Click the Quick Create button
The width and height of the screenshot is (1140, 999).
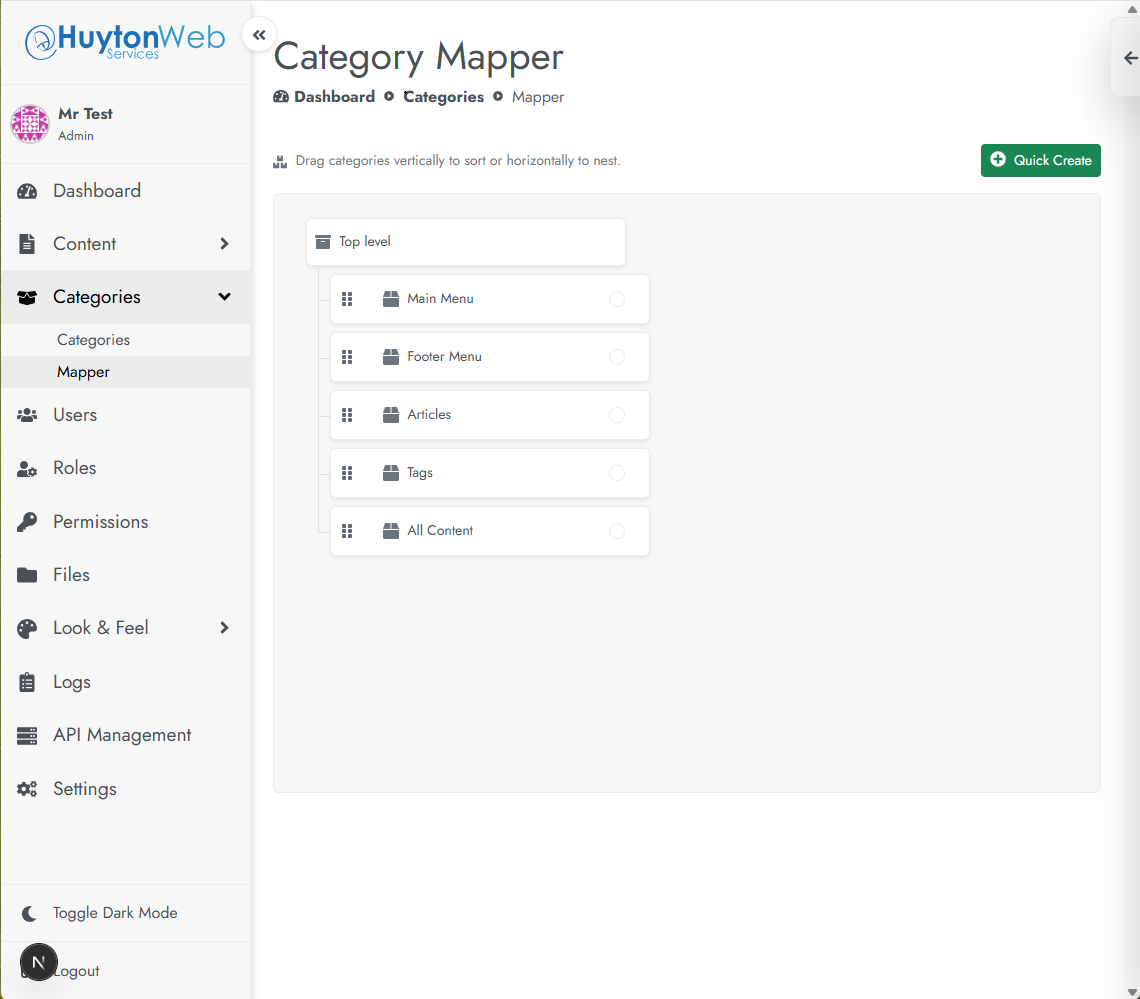(1040, 161)
